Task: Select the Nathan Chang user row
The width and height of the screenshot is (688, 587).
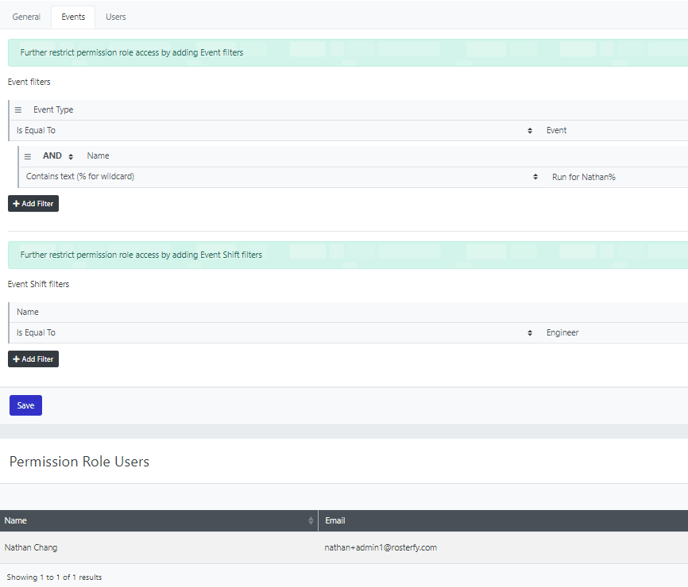Action: pos(344,548)
